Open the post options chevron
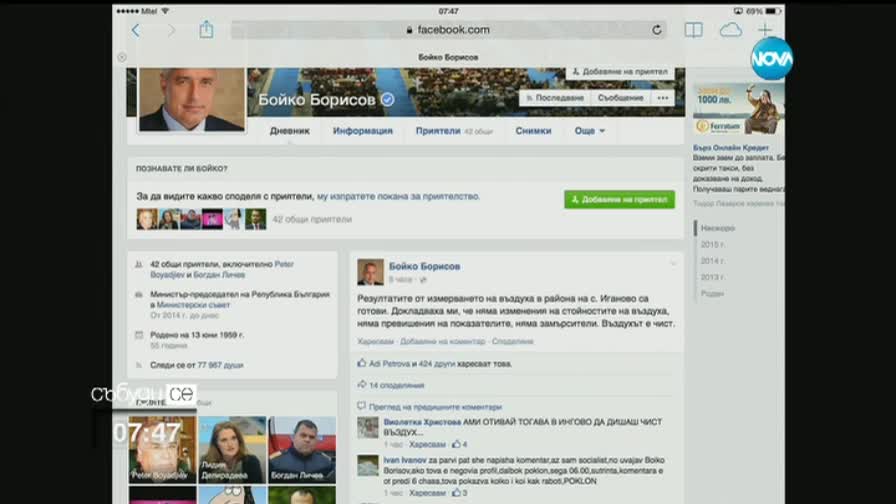This screenshot has width=896, height=504. coord(673,264)
